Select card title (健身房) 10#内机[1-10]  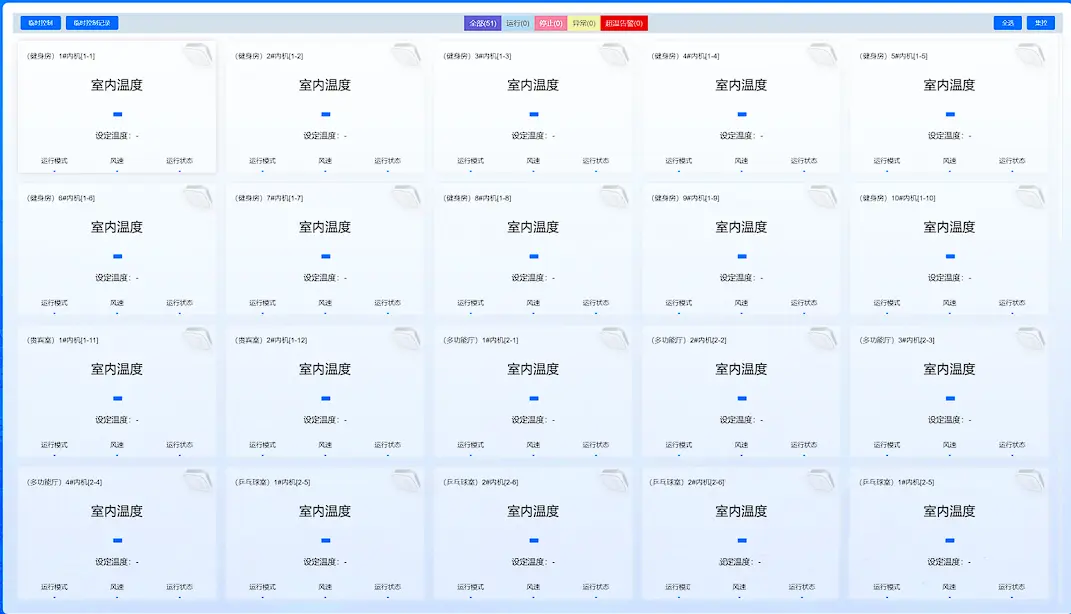[898, 198]
